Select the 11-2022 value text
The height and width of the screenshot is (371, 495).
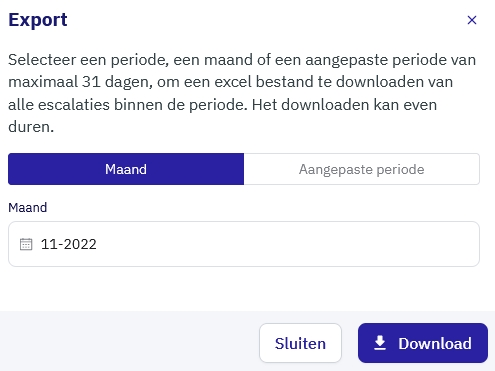tap(69, 244)
